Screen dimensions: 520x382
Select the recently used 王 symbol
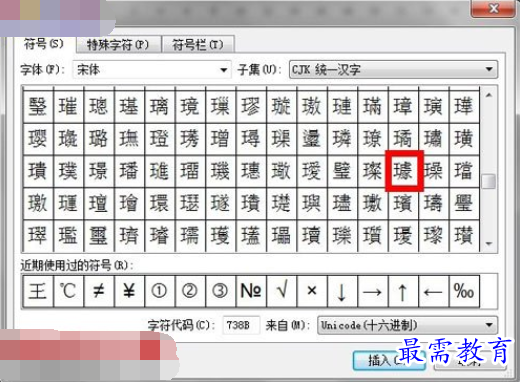tap(37, 291)
